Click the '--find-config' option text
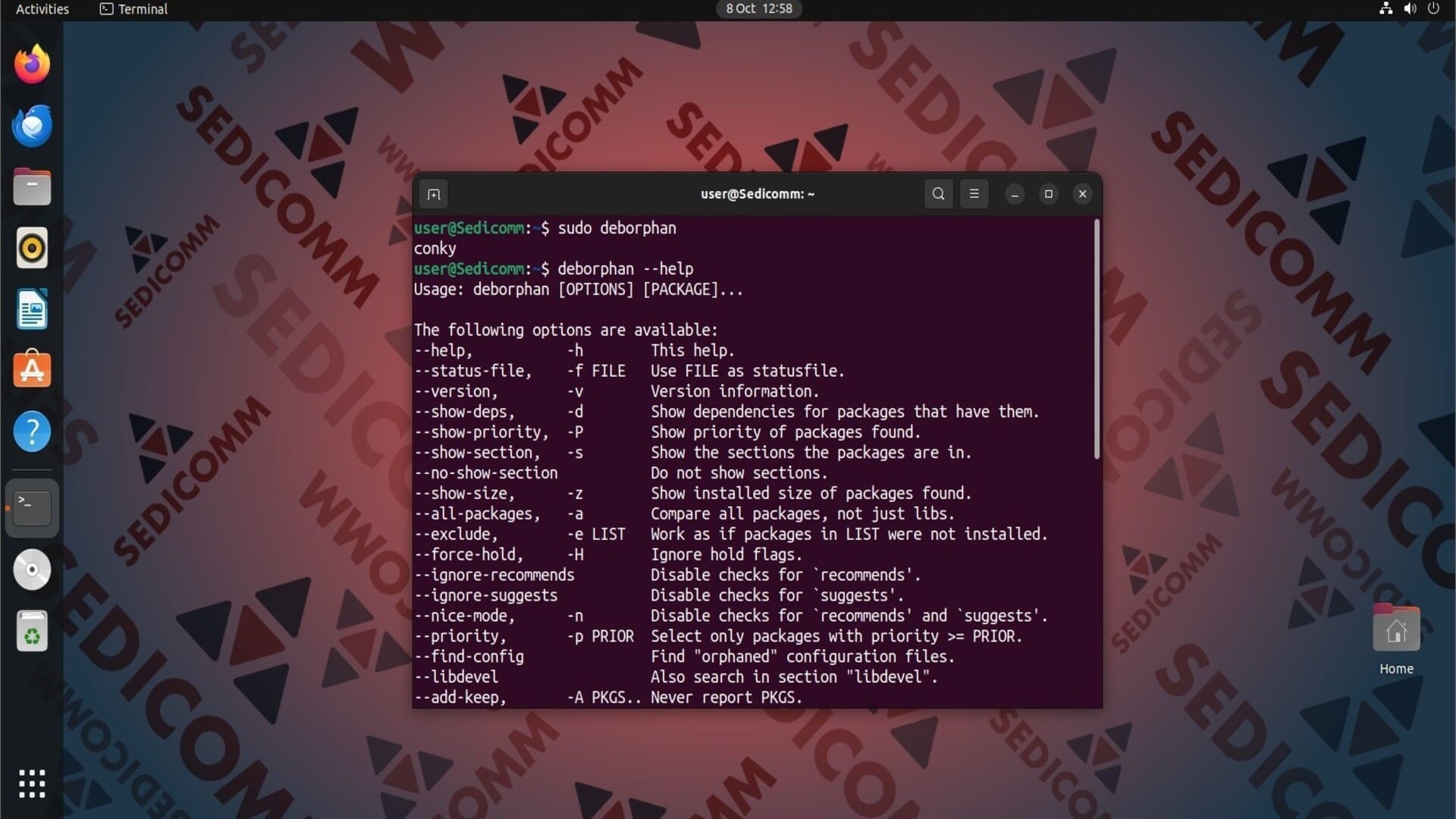The image size is (1456, 819). pos(469,657)
